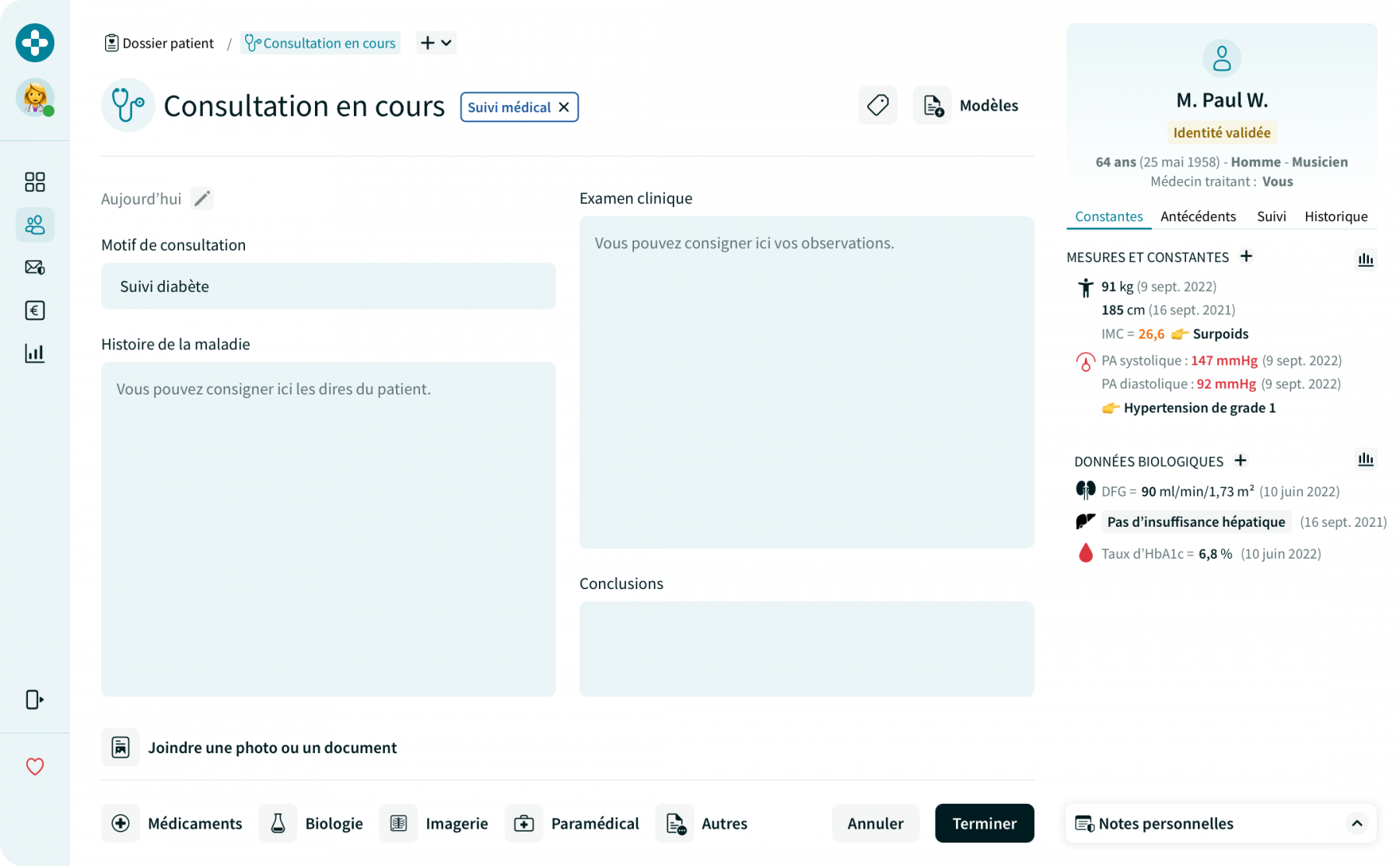
Task: Click the tag label icon beside Modèles
Action: [877, 105]
